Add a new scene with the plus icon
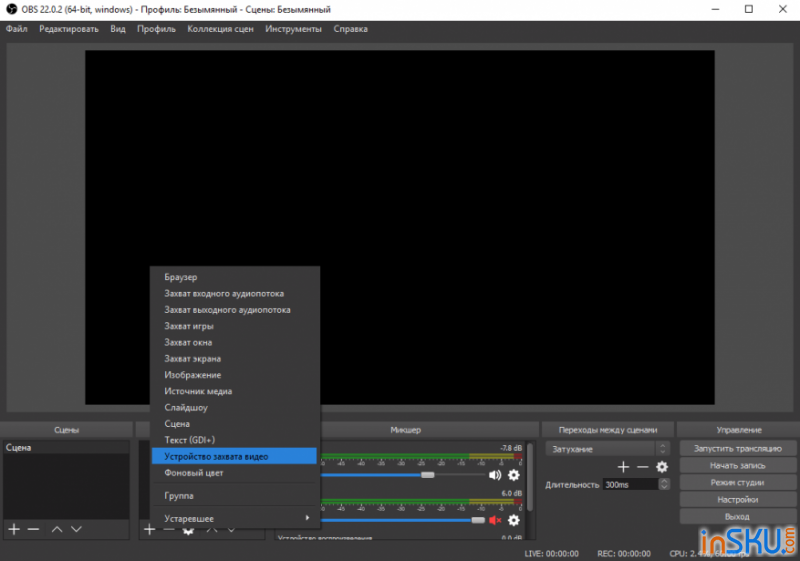 [x=14, y=529]
